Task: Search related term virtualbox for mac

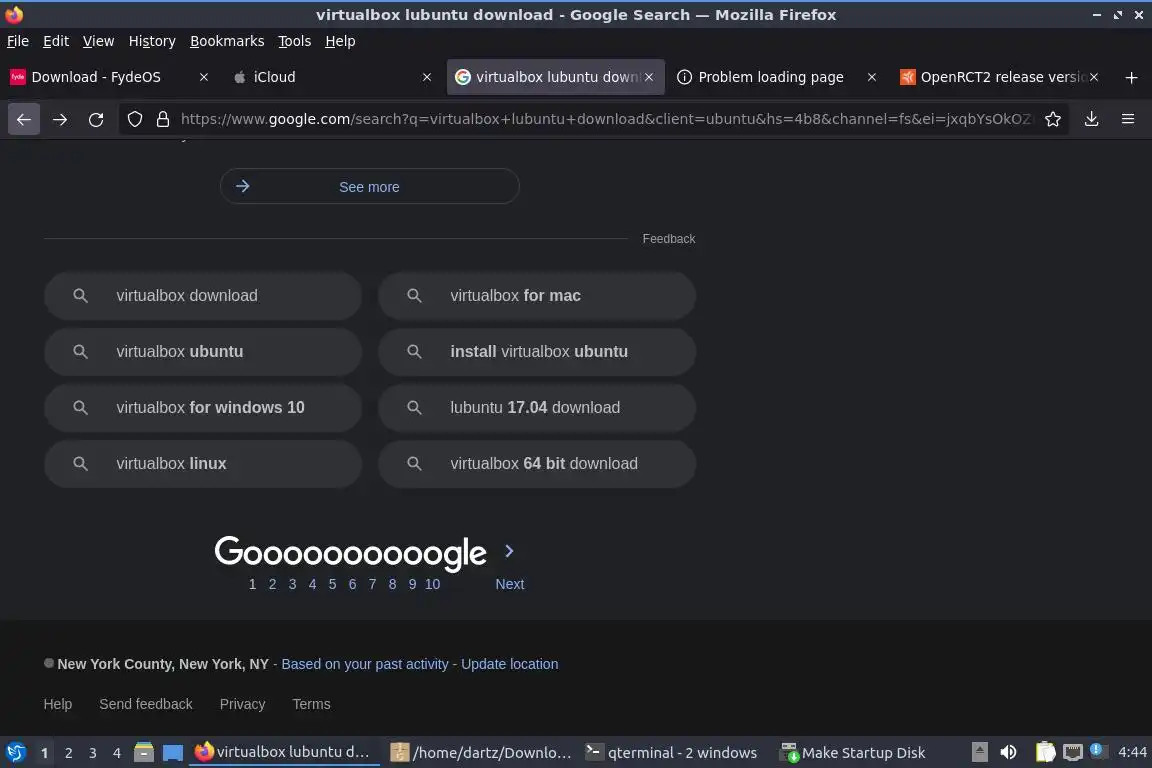Action: [537, 295]
